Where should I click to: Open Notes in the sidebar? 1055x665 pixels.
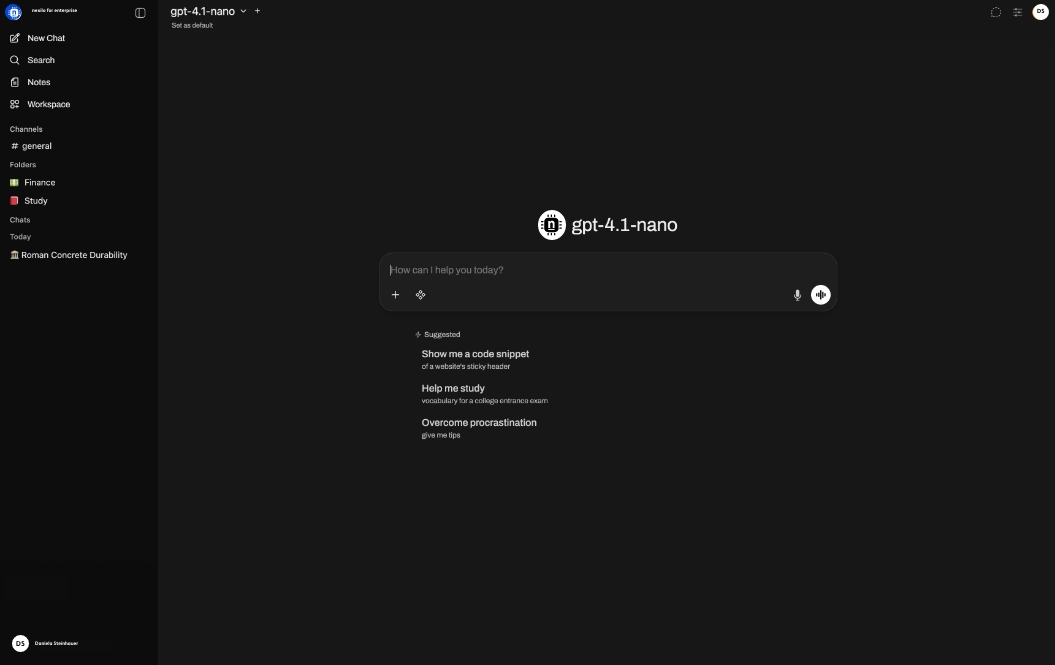click(x=38, y=82)
